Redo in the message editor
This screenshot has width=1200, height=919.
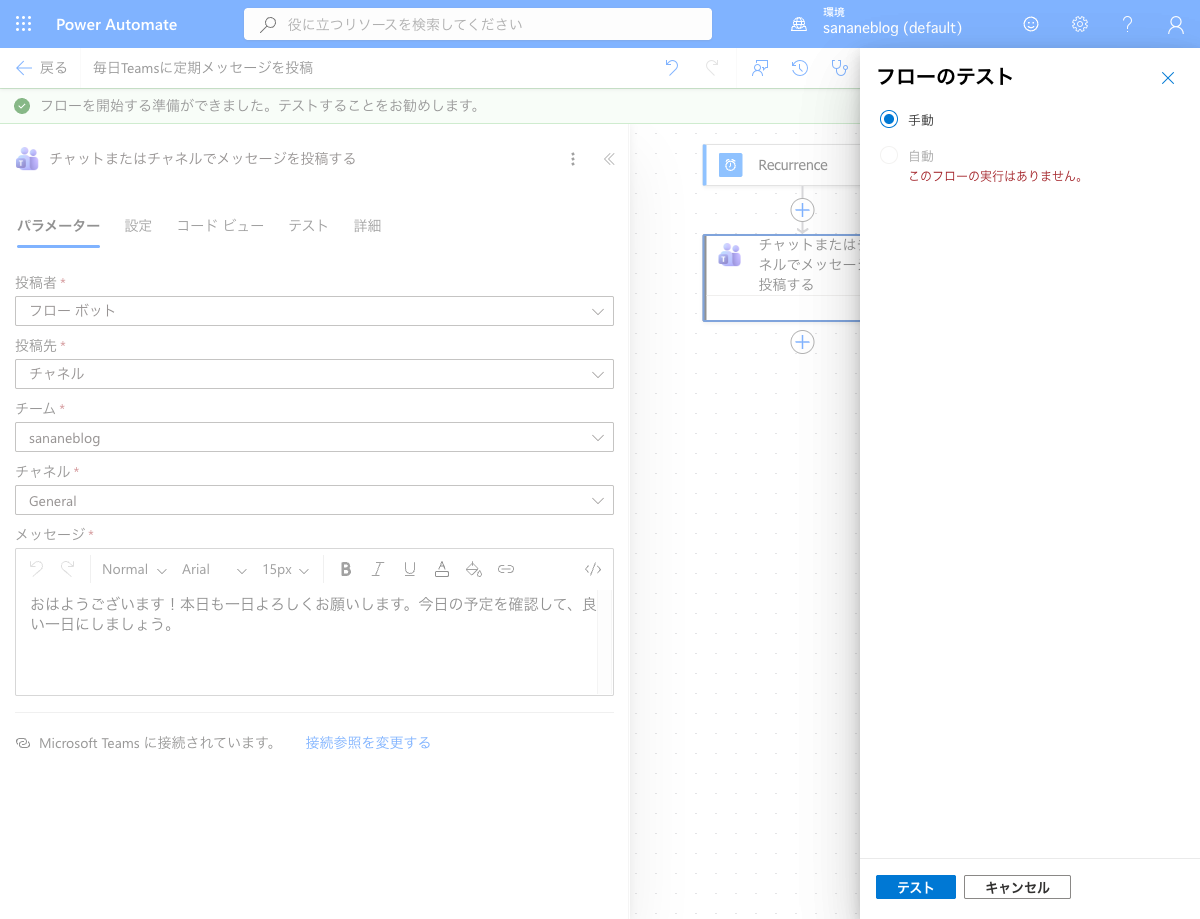68,569
